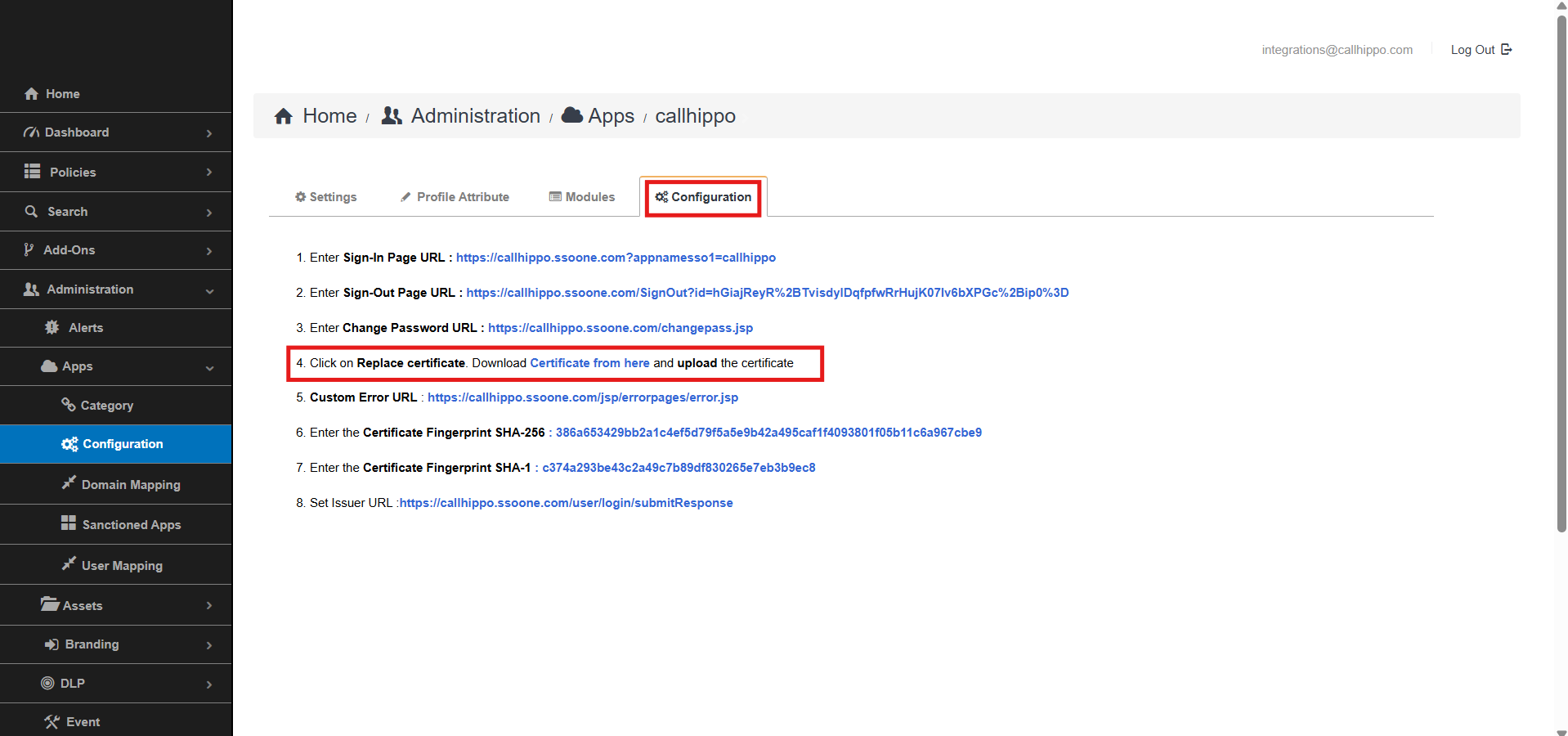The image size is (1568, 736).
Task: Open Domain Mapping in sidebar
Action: coord(115,484)
